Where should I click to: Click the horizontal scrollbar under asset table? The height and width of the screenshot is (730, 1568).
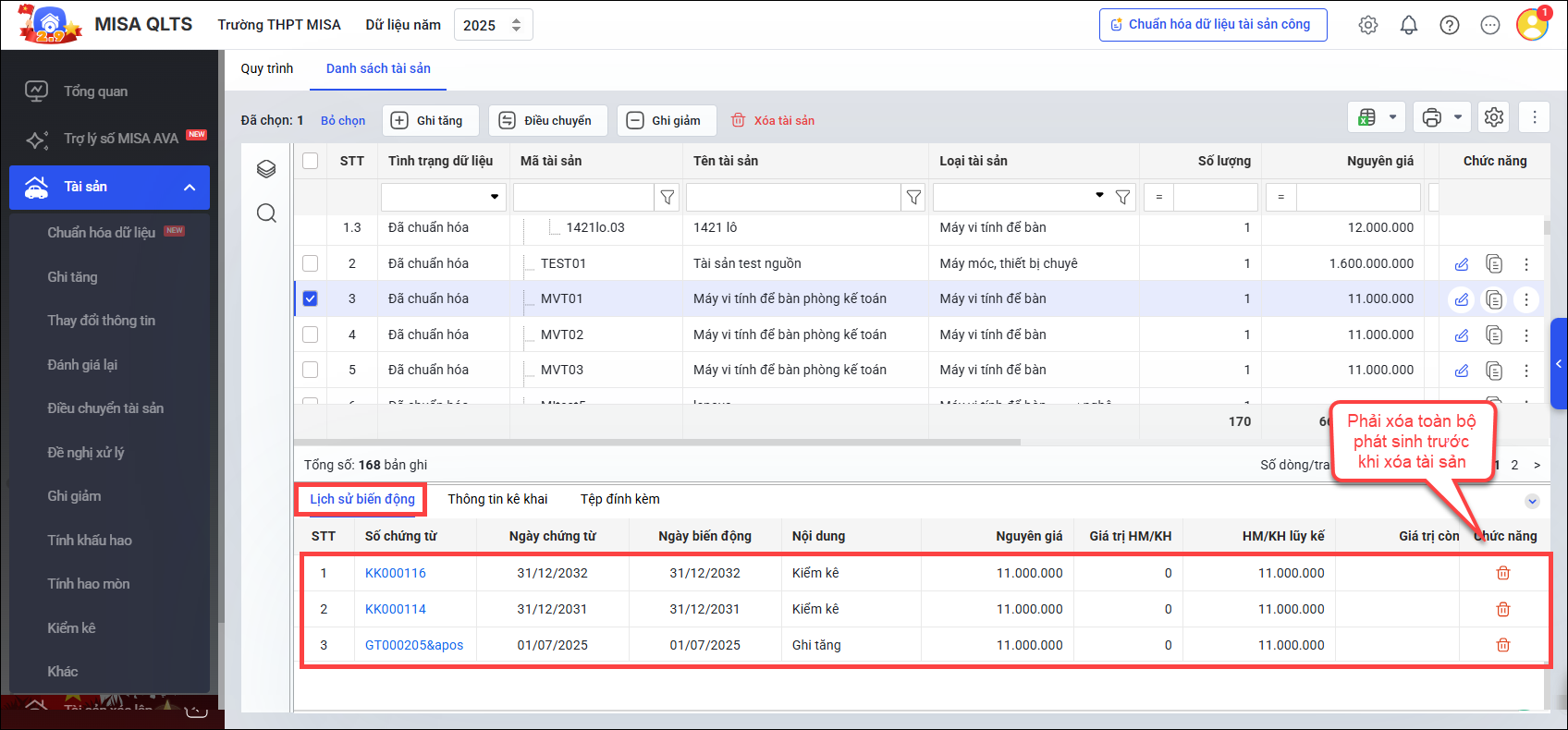click(656, 443)
